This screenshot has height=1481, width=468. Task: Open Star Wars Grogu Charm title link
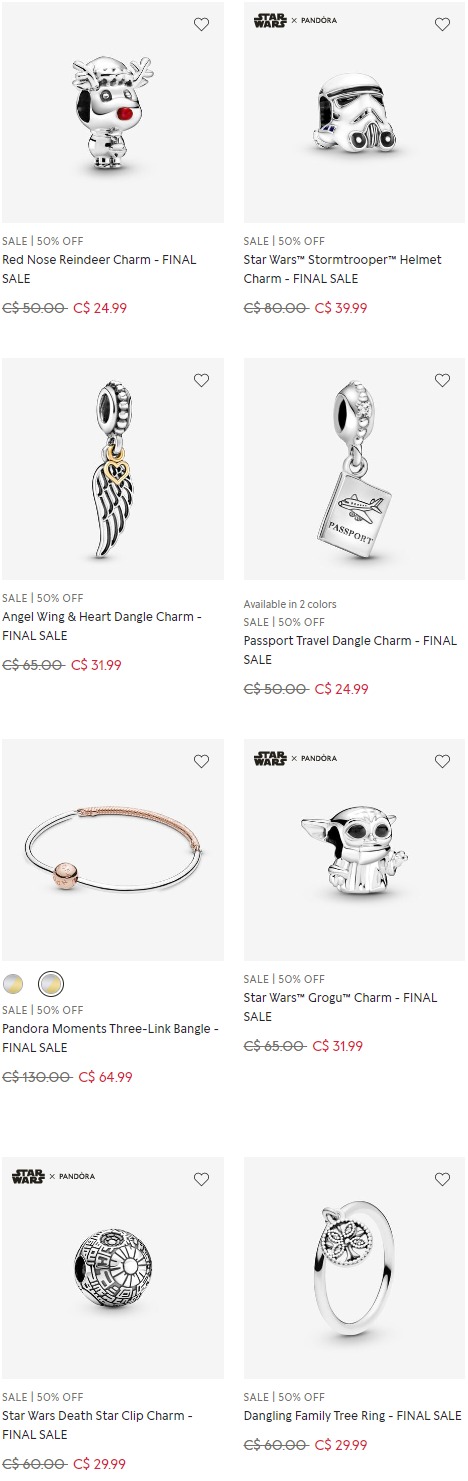pos(340,1007)
